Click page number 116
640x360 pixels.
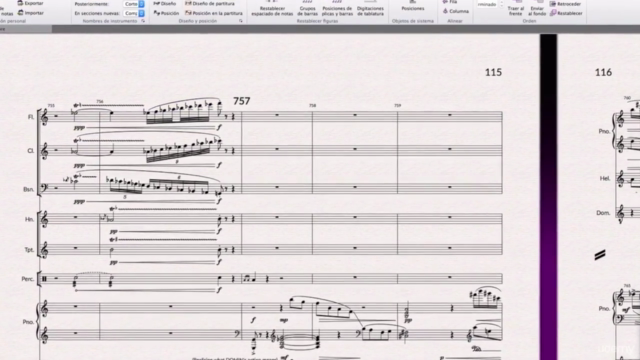(603, 72)
